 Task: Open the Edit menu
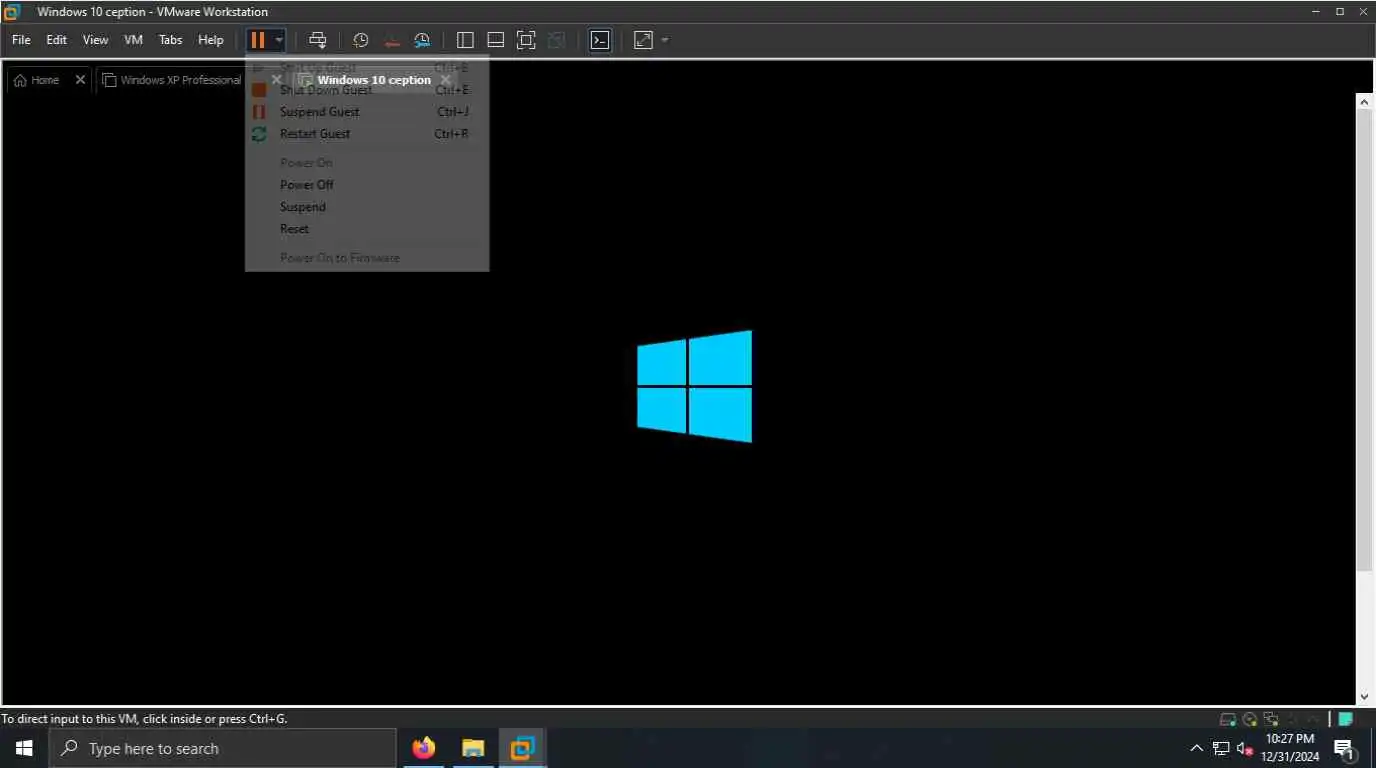(56, 40)
